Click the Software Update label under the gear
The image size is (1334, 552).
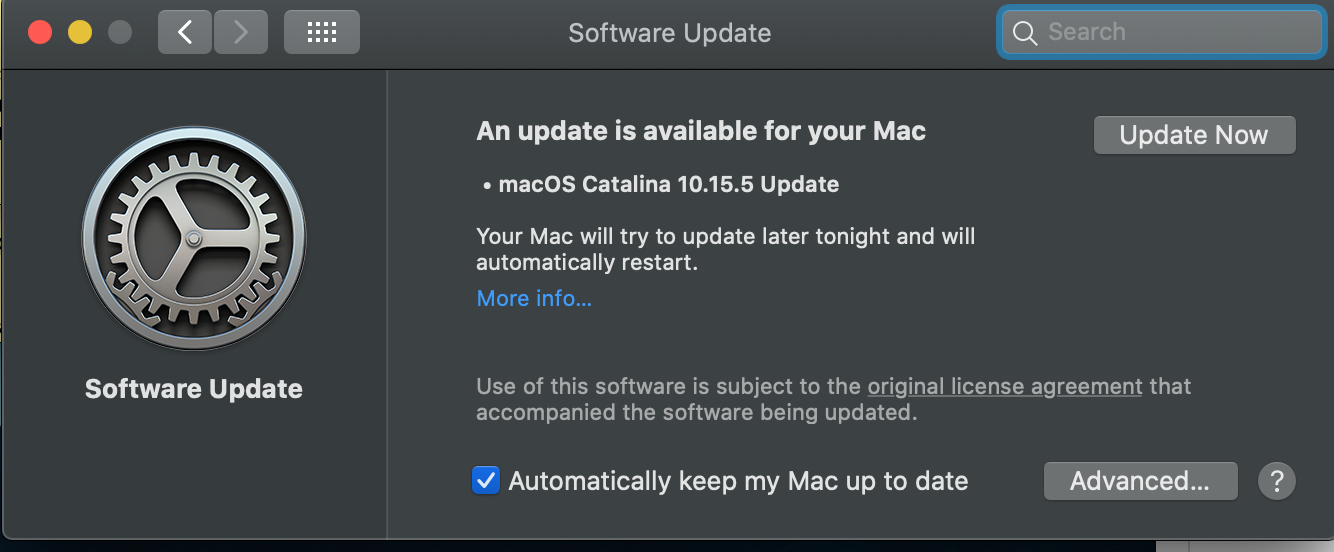click(x=194, y=389)
